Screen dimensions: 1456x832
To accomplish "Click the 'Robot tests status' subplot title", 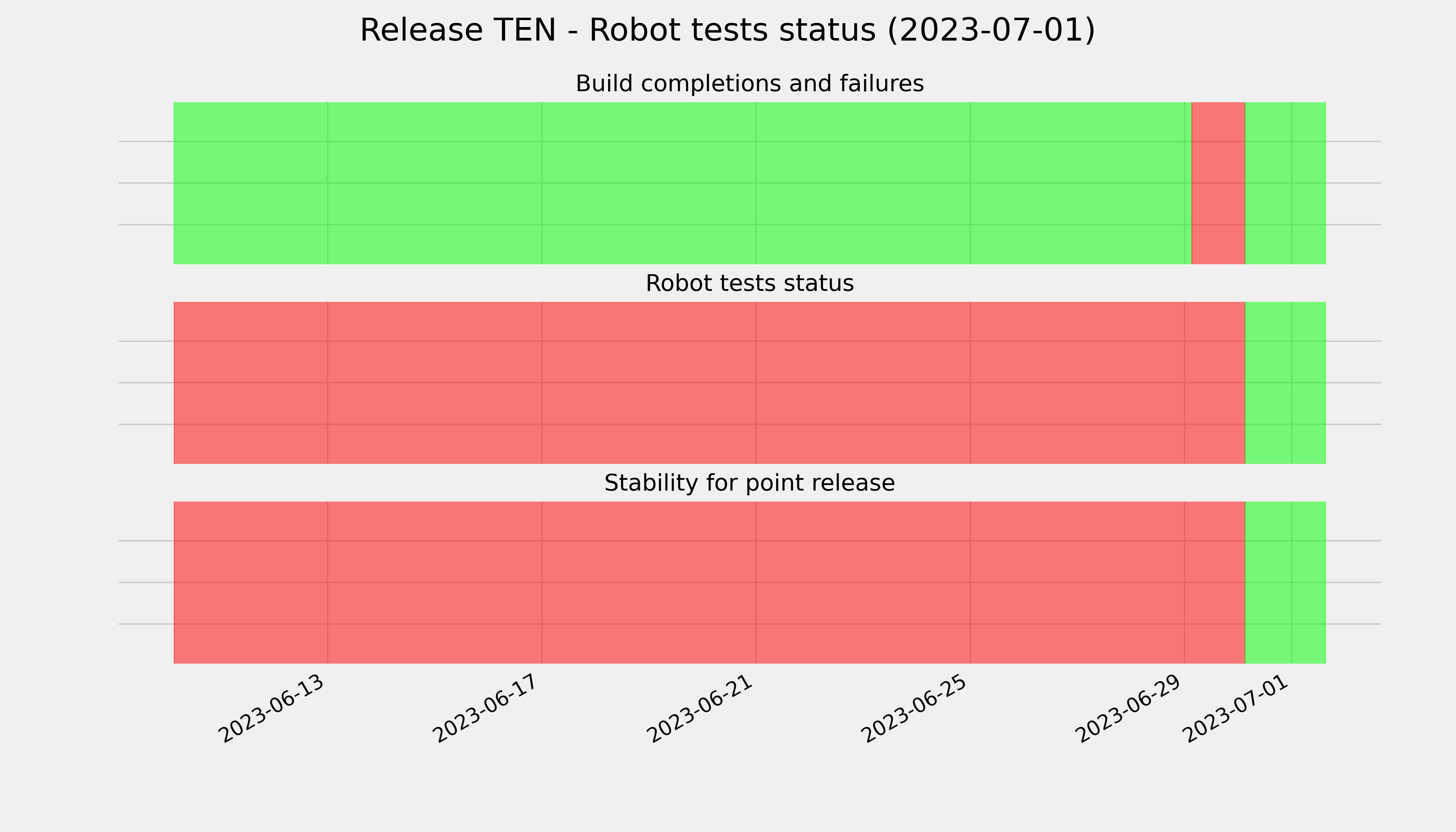I will (749, 284).
